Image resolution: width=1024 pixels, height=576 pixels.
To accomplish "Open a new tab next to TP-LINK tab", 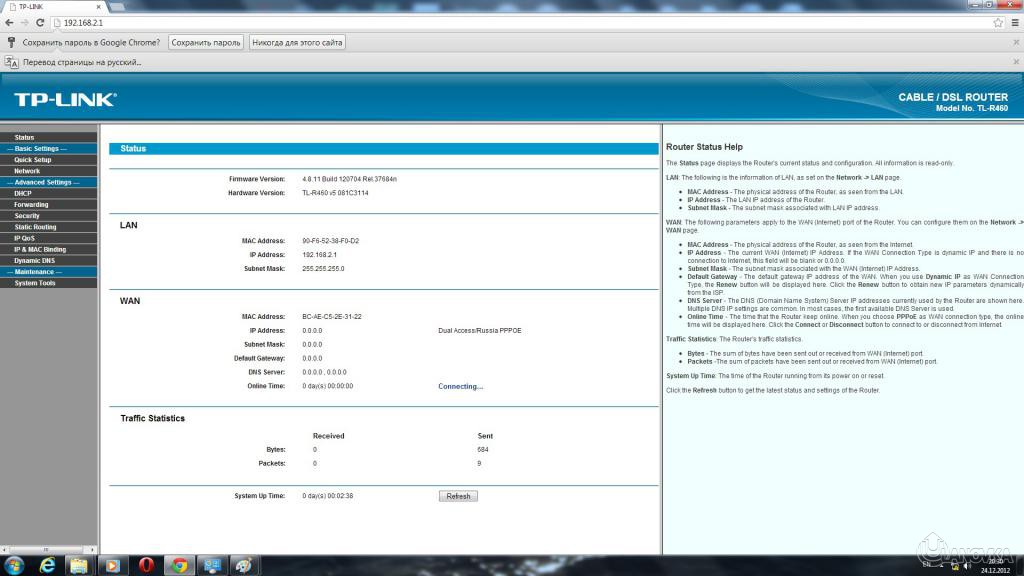I will 118,7.
